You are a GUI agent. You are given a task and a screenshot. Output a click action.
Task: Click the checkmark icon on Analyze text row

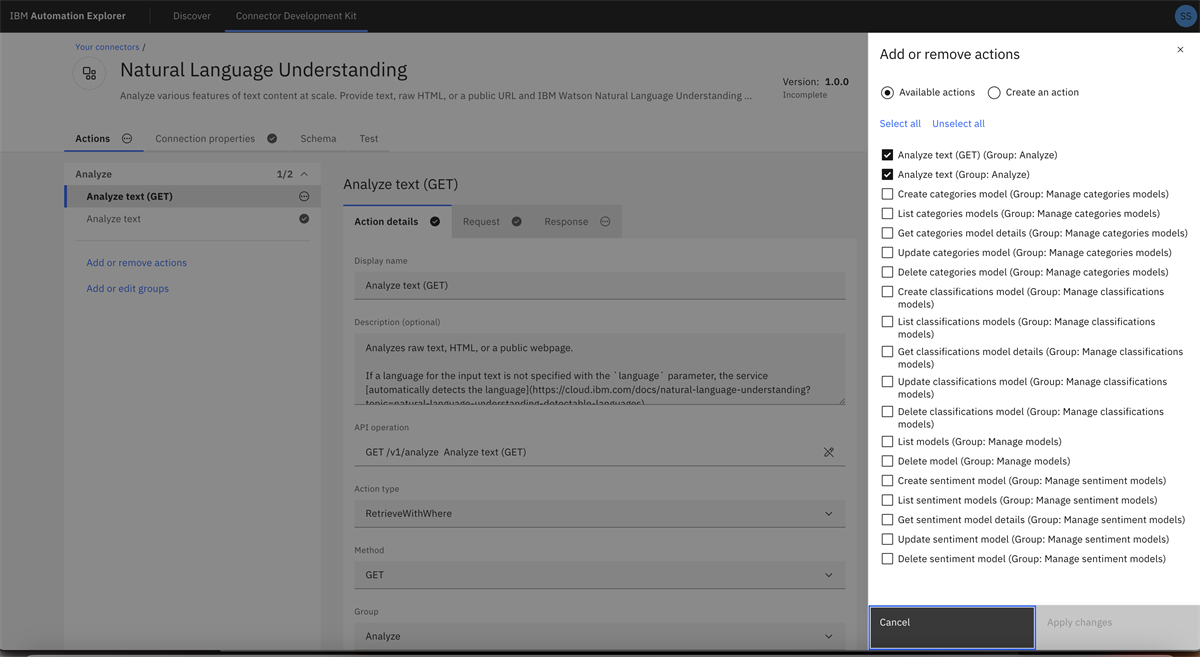point(304,219)
